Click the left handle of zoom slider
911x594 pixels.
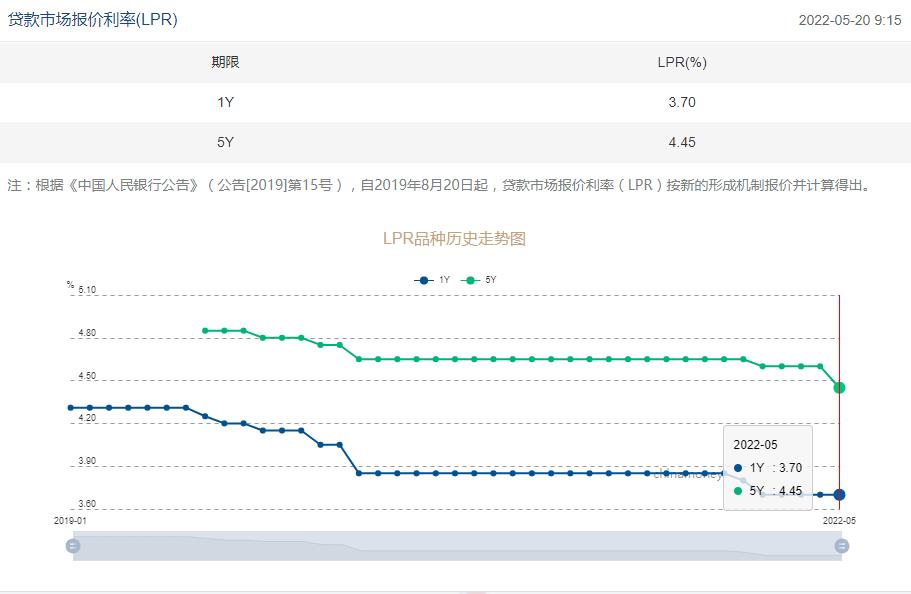pos(73,546)
